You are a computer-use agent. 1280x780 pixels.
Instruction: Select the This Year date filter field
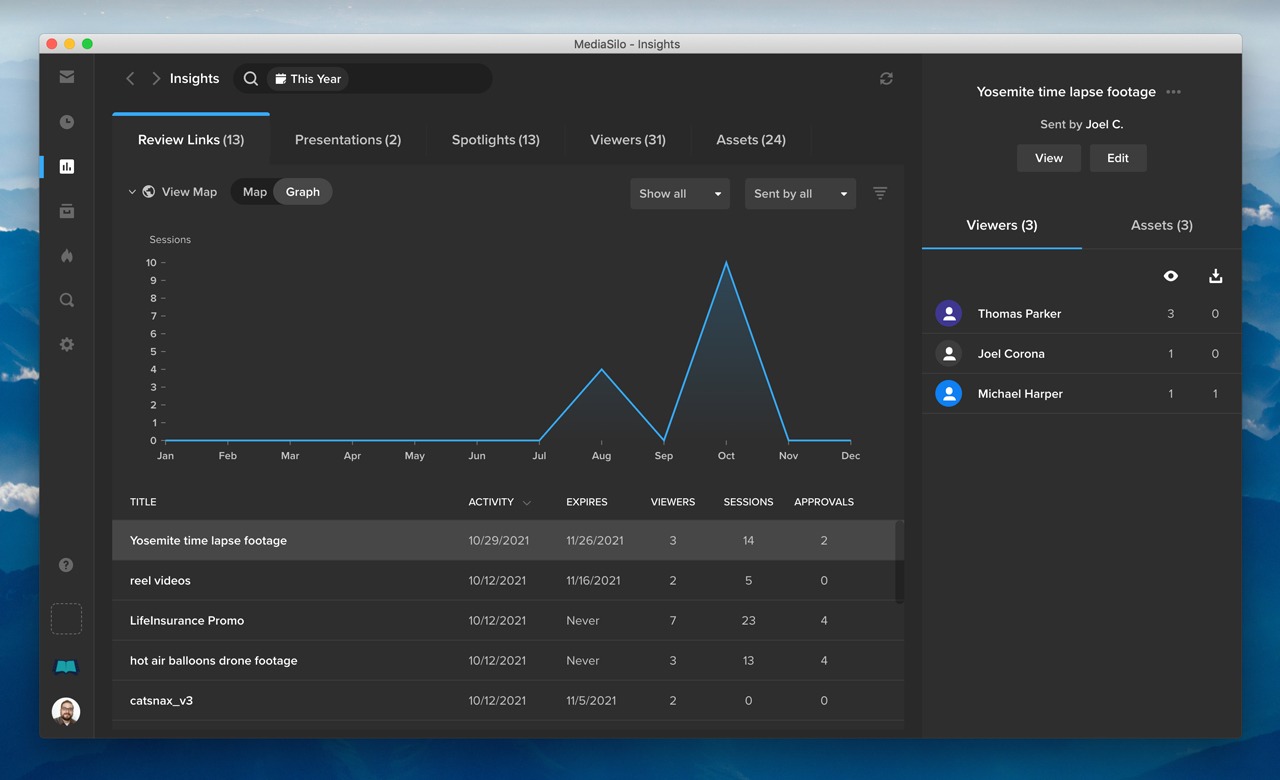tap(308, 78)
